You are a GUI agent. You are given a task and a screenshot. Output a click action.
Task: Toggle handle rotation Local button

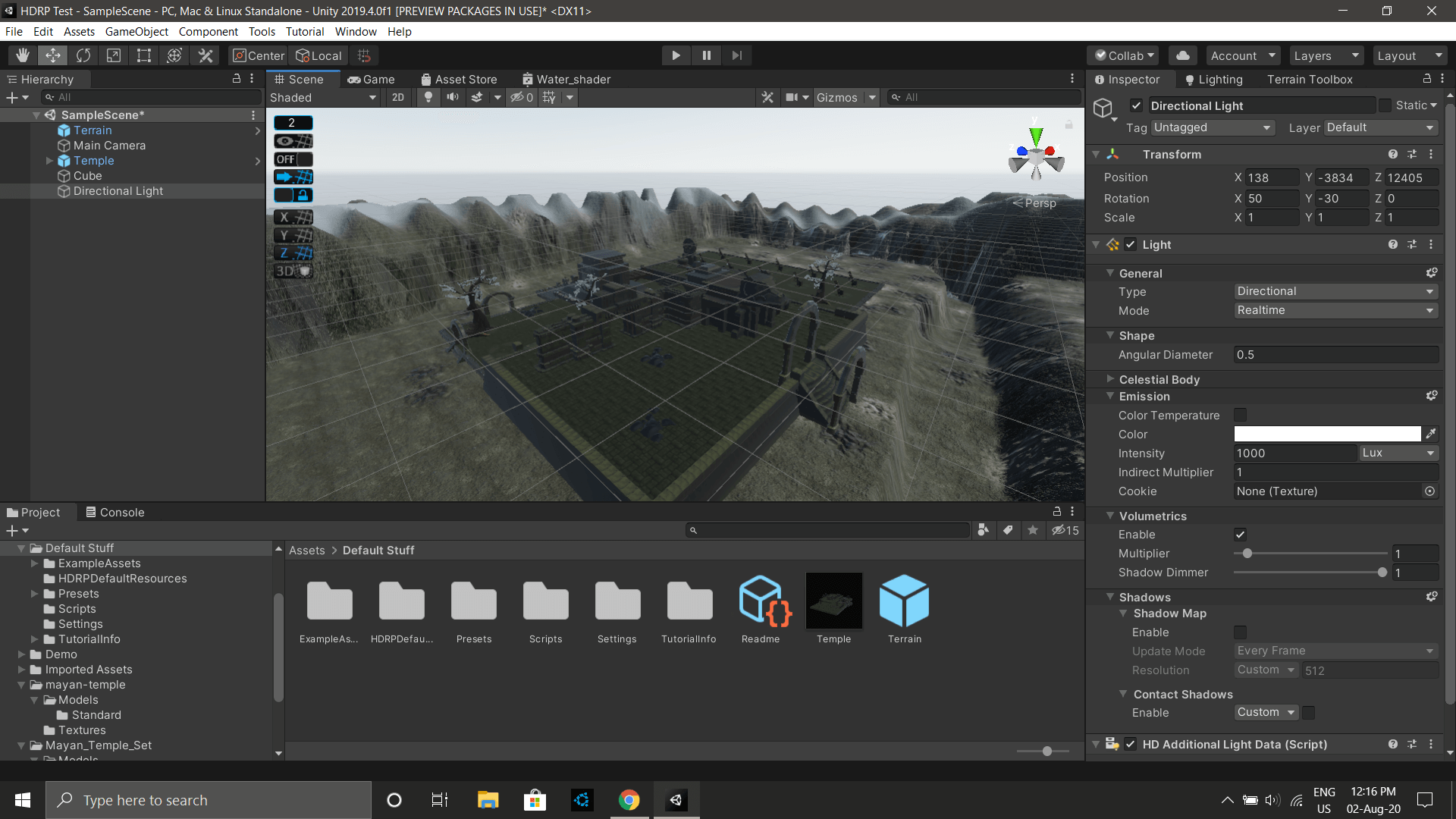point(318,55)
